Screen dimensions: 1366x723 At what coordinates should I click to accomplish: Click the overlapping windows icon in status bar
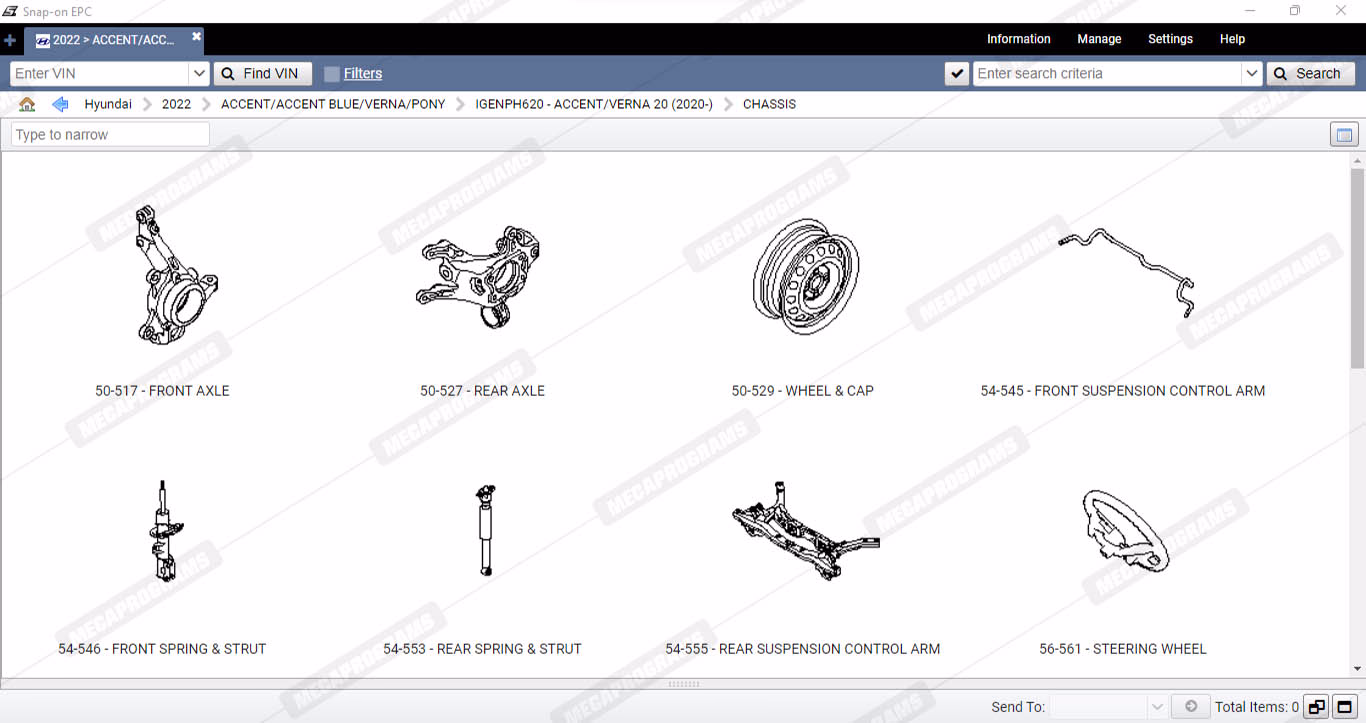click(1316, 707)
